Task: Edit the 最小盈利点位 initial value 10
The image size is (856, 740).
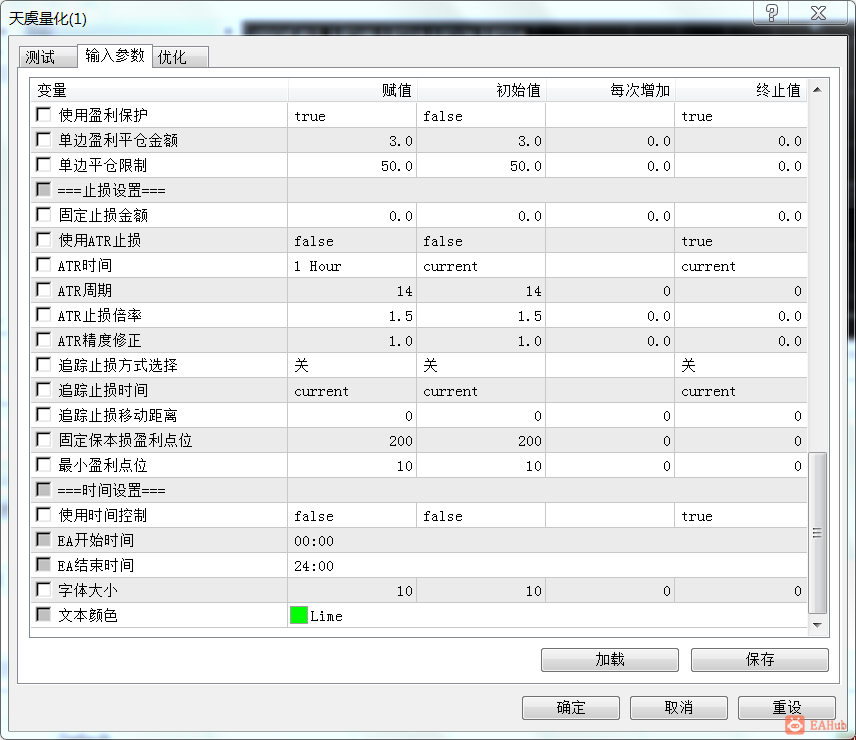Action: point(481,466)
